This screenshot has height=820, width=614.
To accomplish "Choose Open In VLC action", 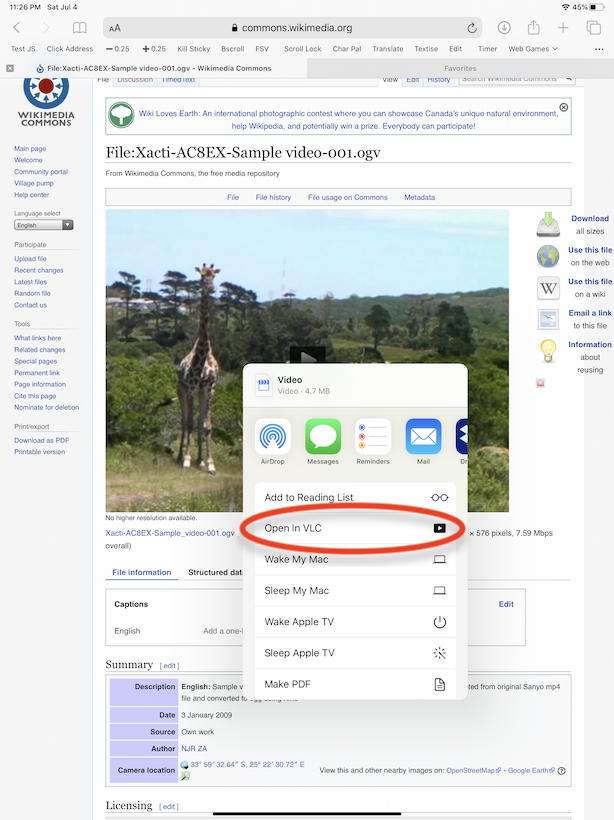I will point(355,528).
